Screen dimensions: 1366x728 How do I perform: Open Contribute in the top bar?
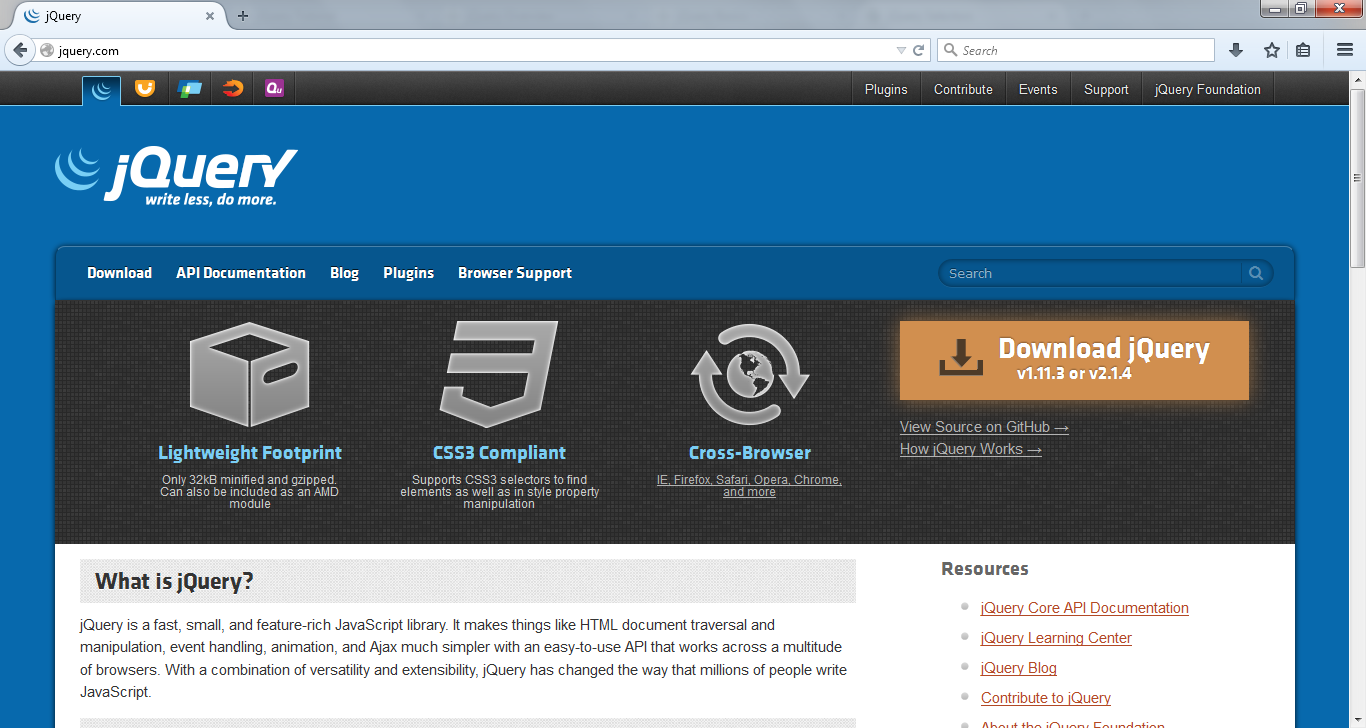pyautogui.click(x=963, y=89)
